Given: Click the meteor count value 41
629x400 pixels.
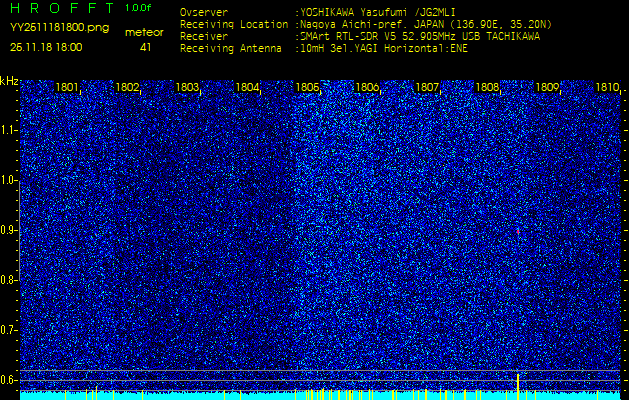Looking at the screenshot, I should [x=146, y=47].
